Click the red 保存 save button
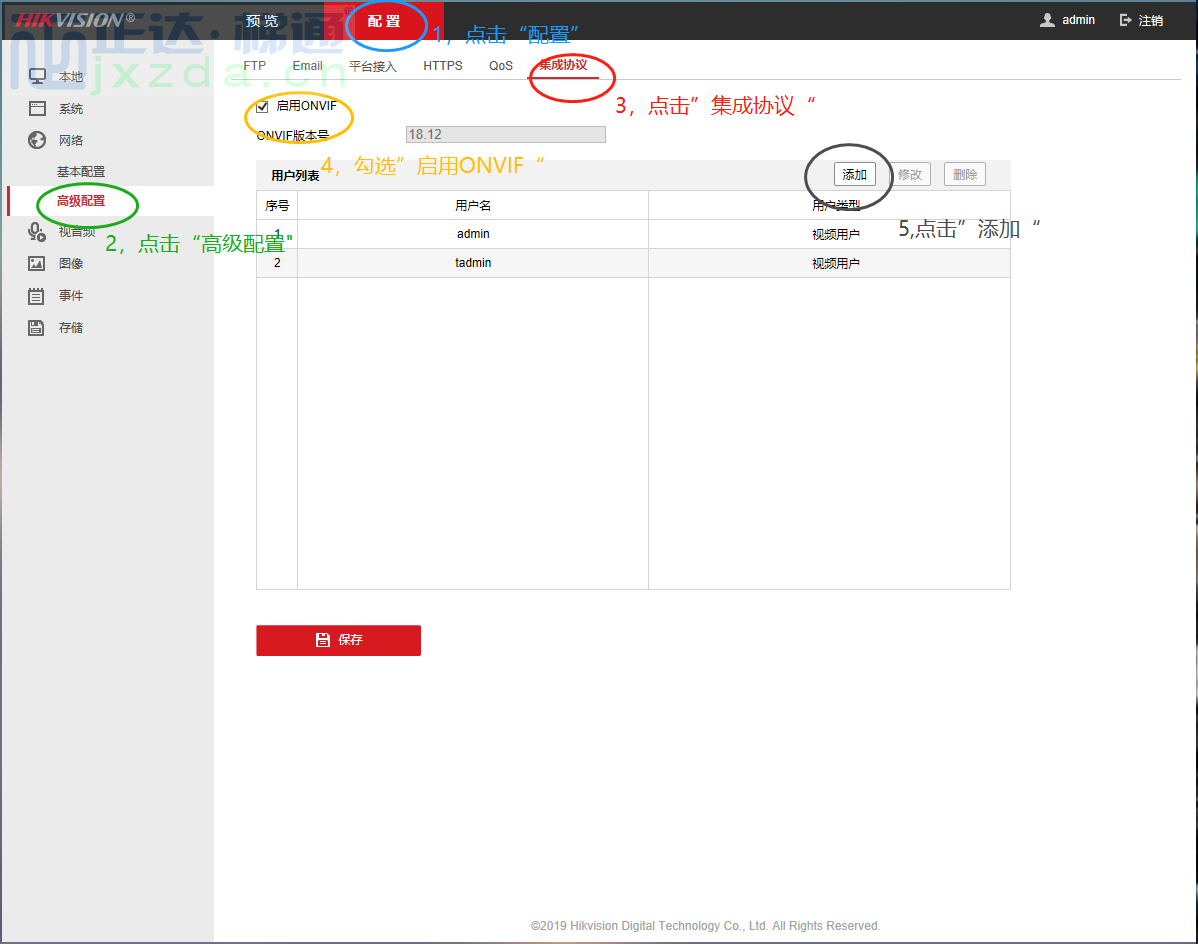The height and width of the screenshot is (944, 1198). [338, 640]
